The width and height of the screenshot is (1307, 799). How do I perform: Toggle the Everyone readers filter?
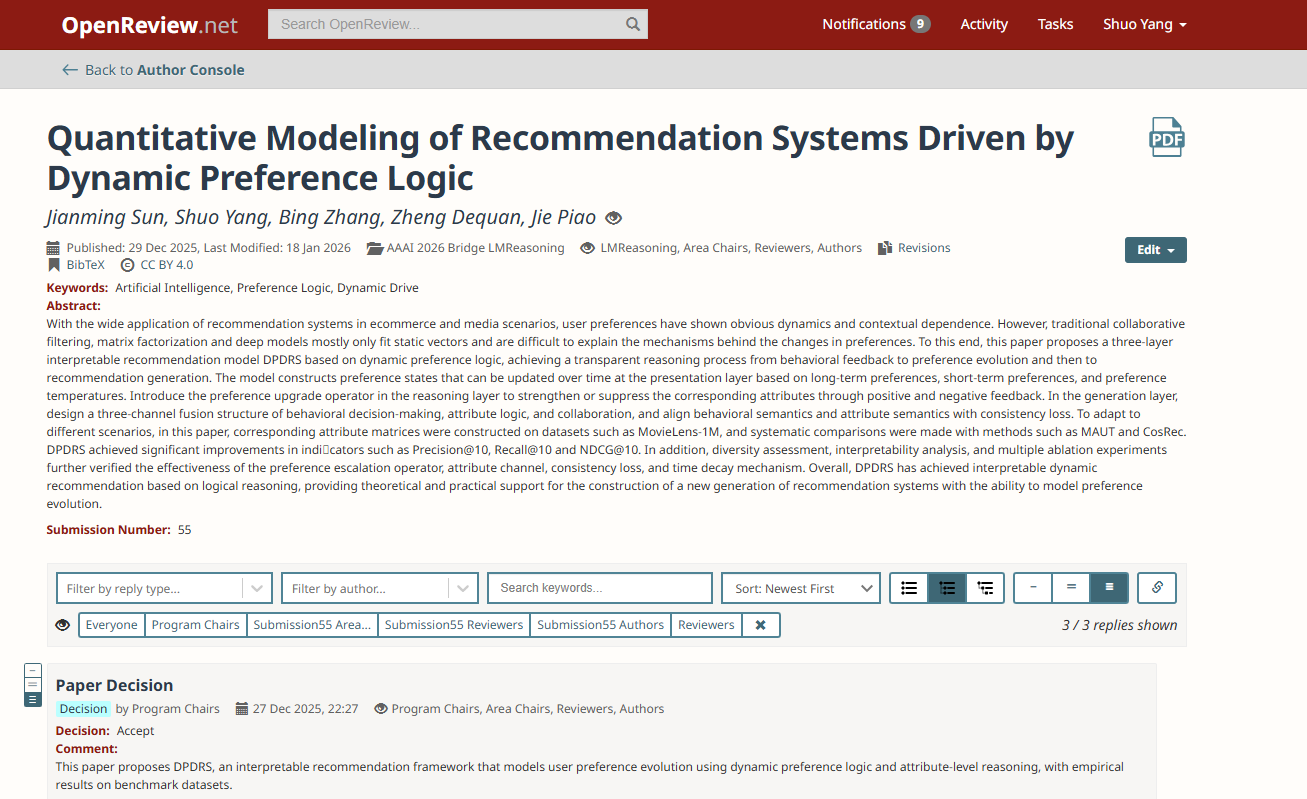[111, 625]
